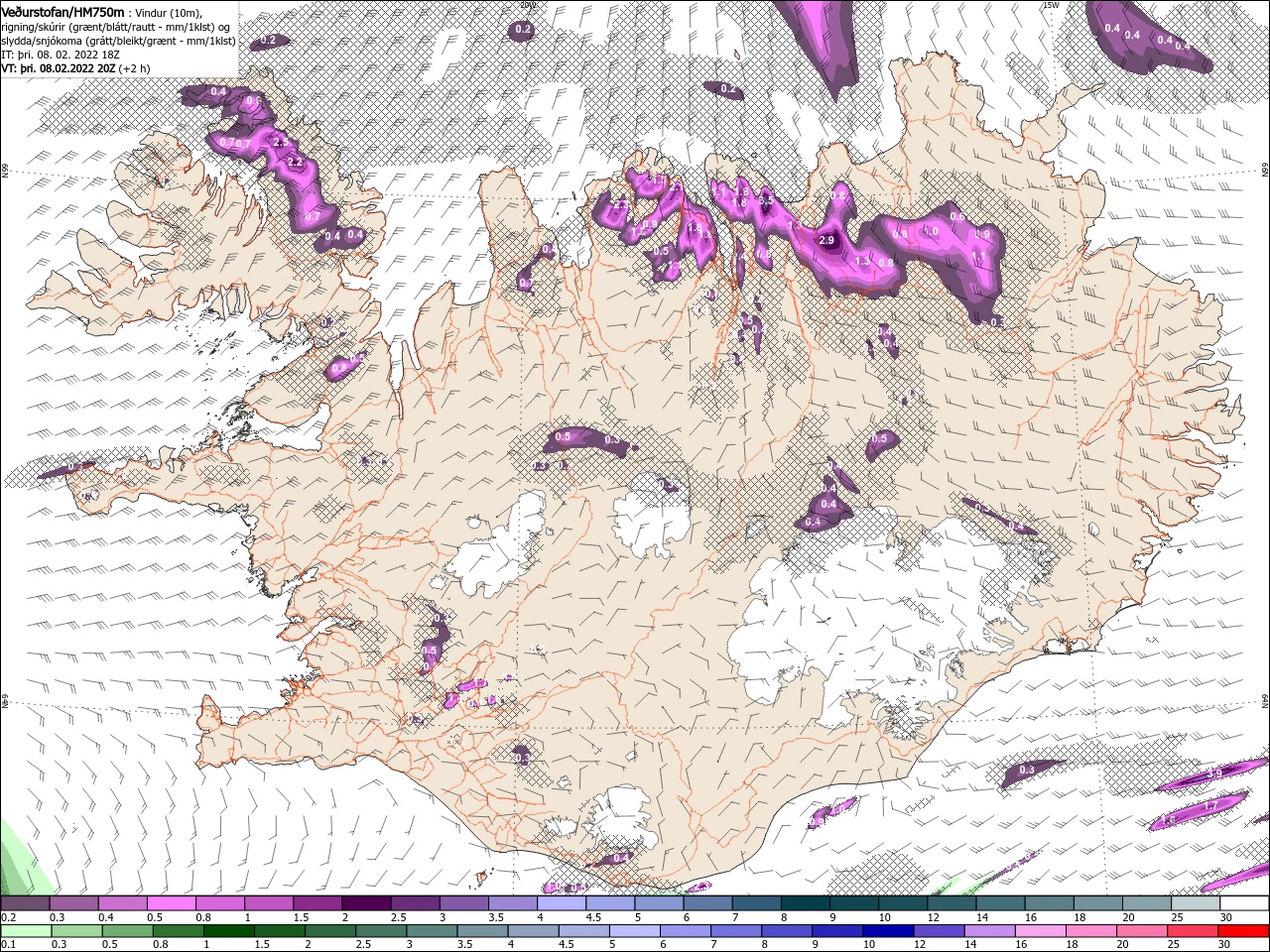Pick the lavender 4 swatch in snow legend

(560, 903)
